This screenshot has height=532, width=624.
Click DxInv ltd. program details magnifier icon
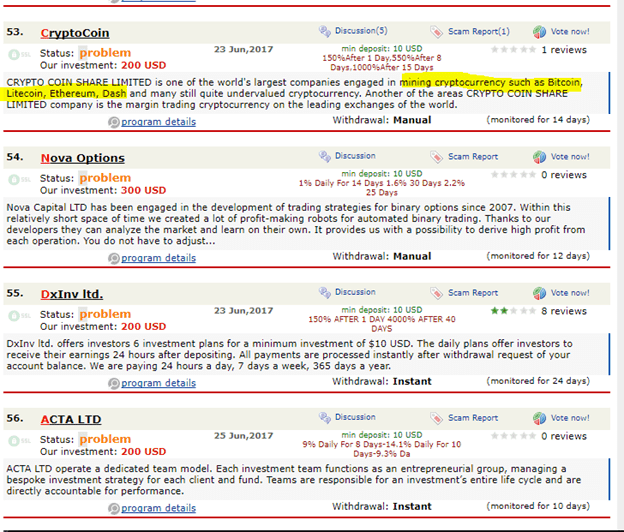coord(113,383)
